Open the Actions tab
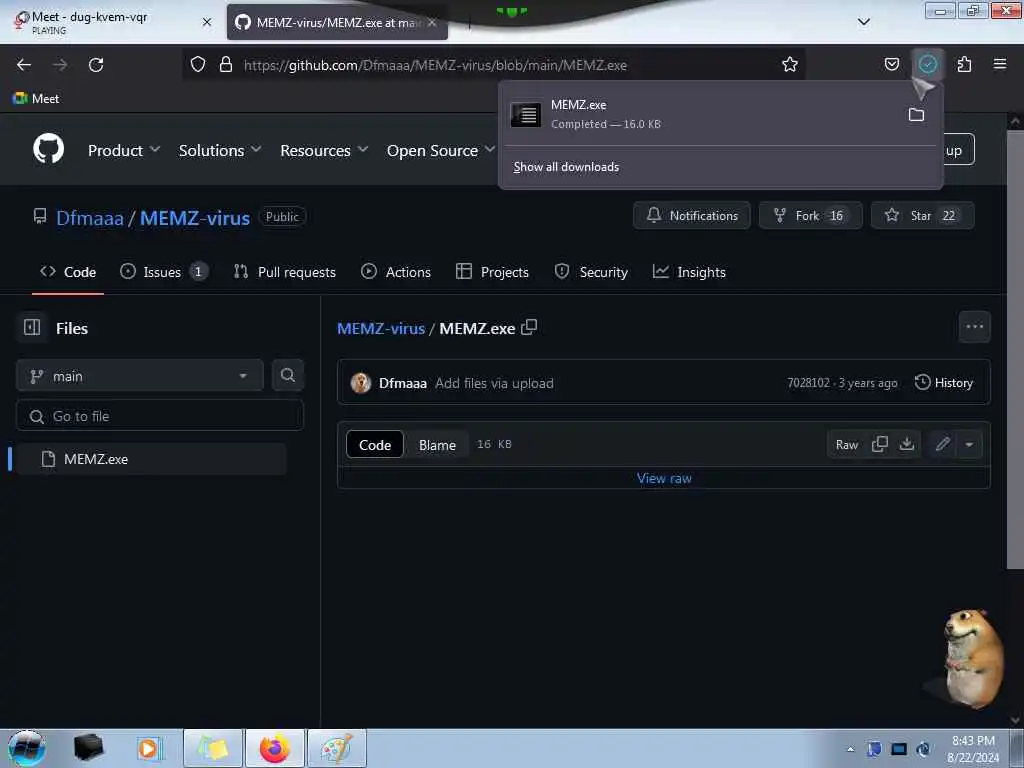The width and height of the screenshot is (1024, 768). point(396,272)
